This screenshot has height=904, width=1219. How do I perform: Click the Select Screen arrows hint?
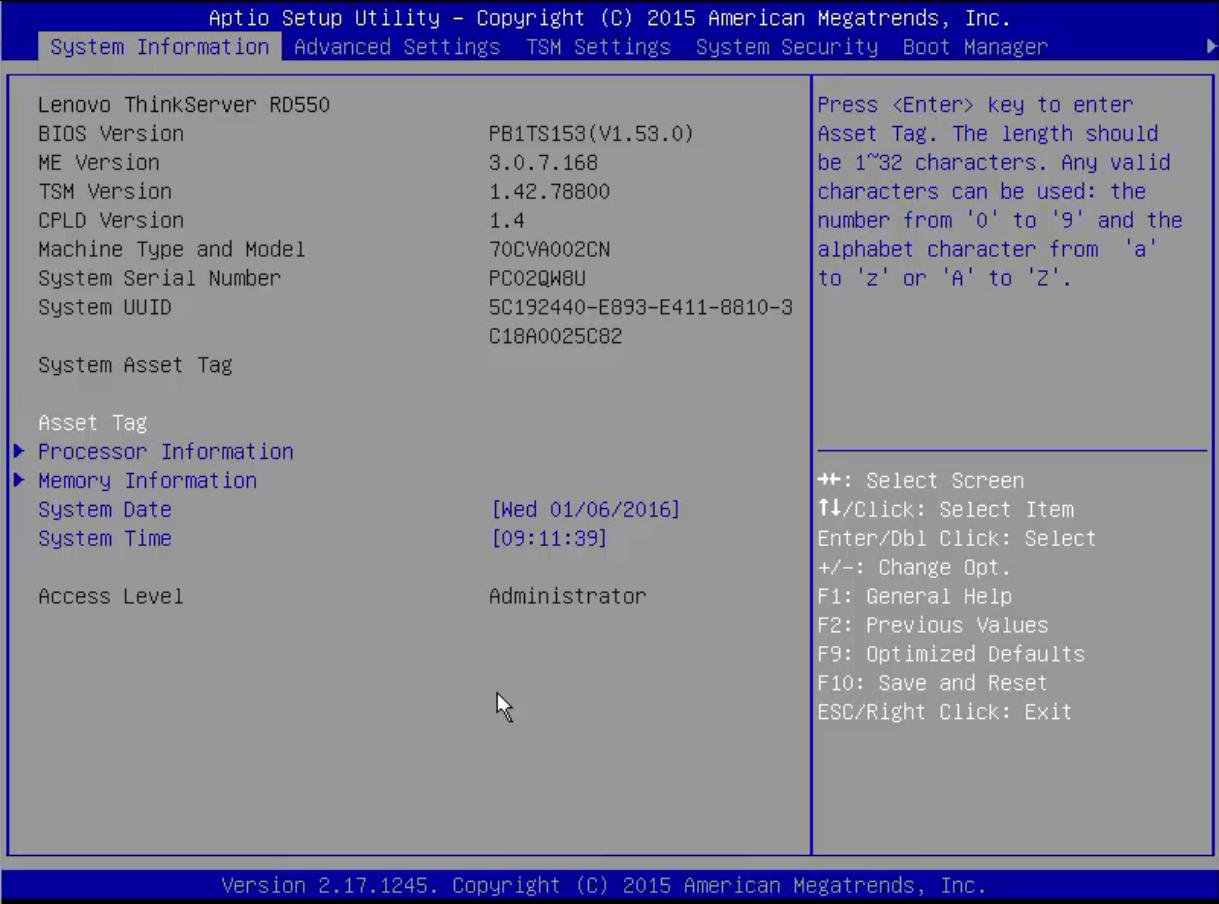point(921,480)
